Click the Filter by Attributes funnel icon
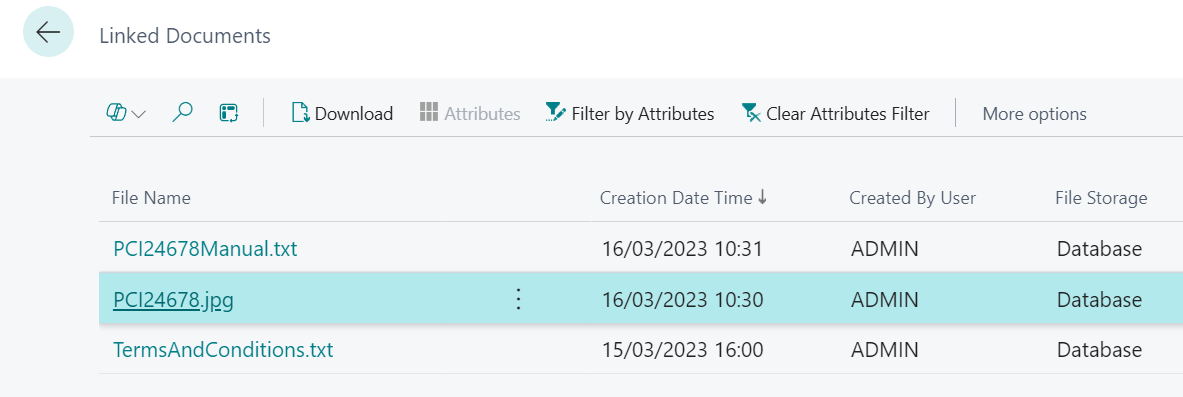Image resolution: width=1183 pixels, height=397 pixels. [x=555, y=113]
